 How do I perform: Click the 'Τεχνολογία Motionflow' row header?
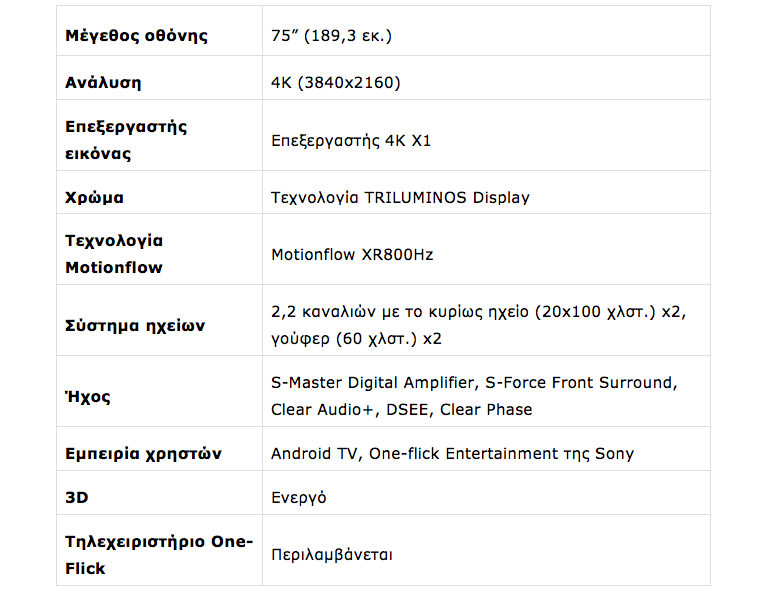point(114,254)
